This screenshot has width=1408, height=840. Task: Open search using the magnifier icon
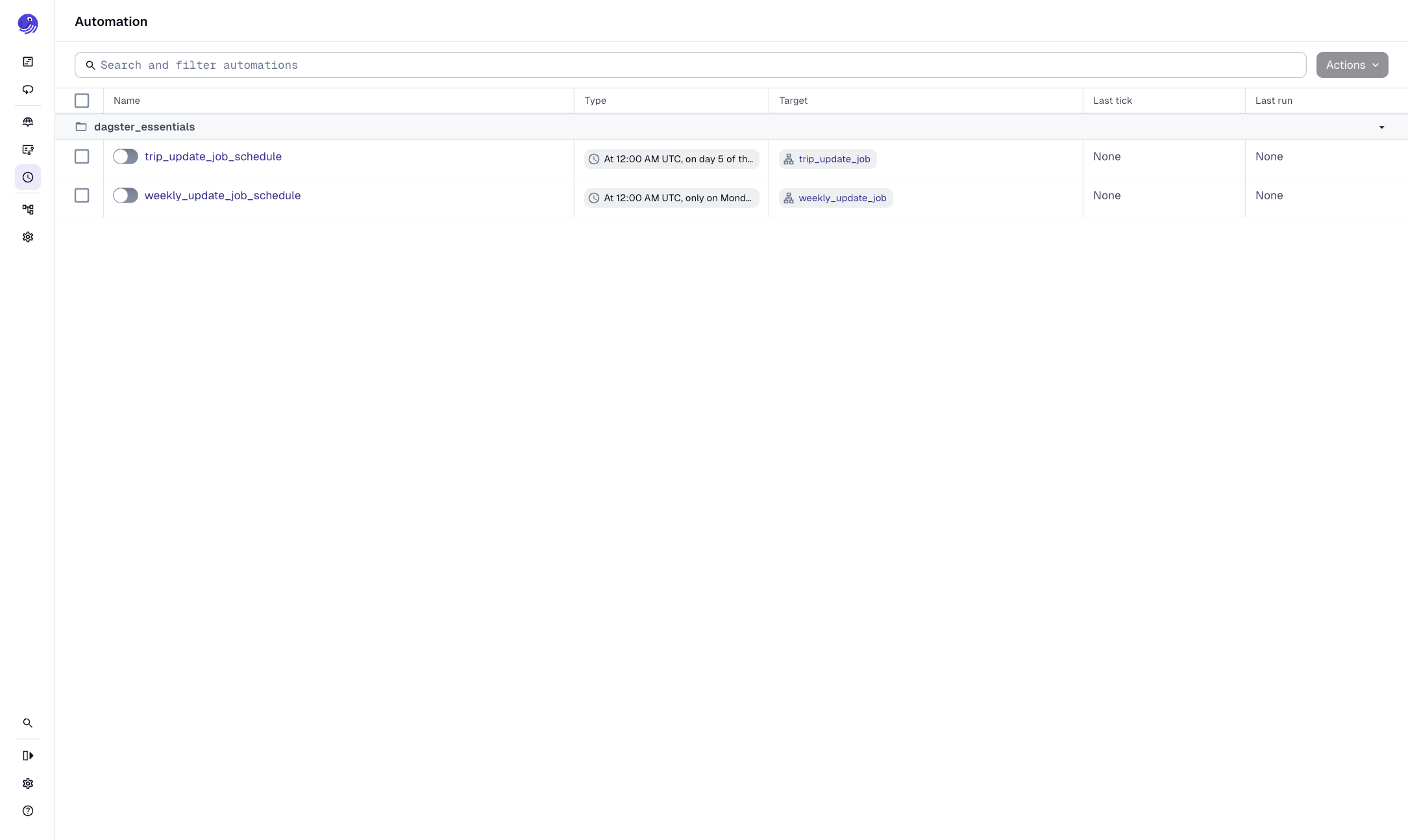(x=28, y=723)
